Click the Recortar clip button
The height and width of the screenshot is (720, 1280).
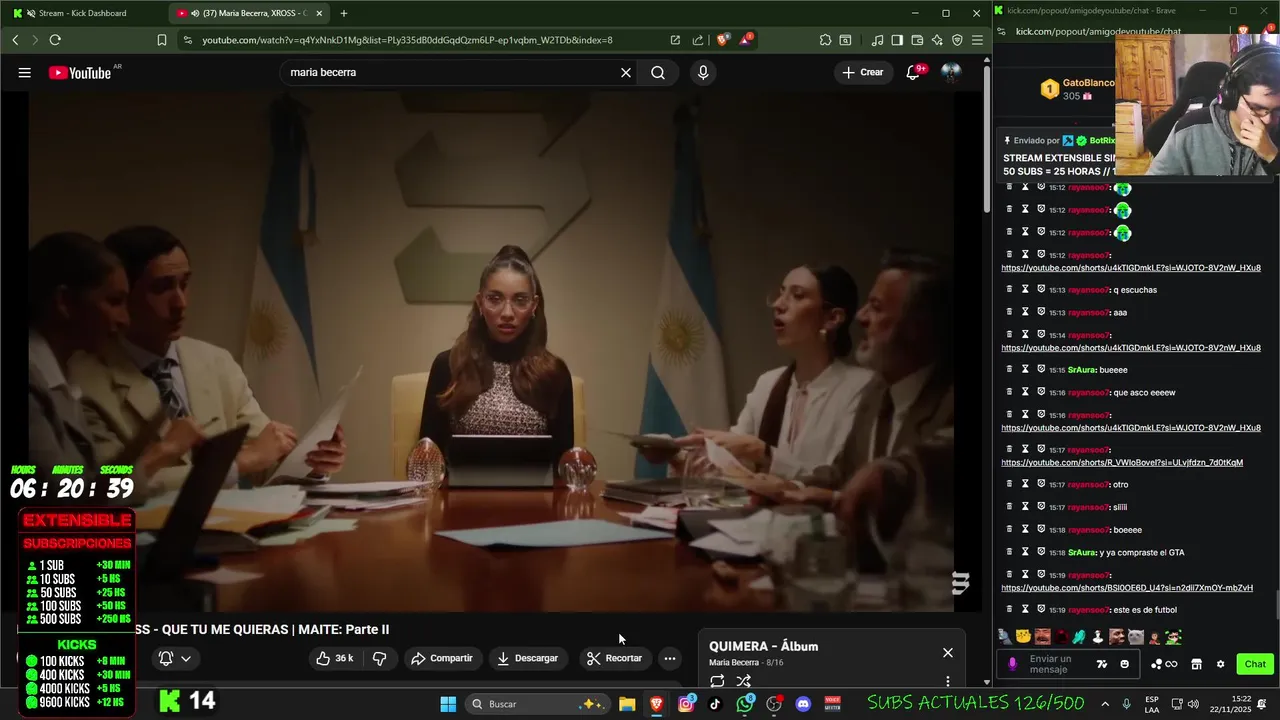pos(614,658)
